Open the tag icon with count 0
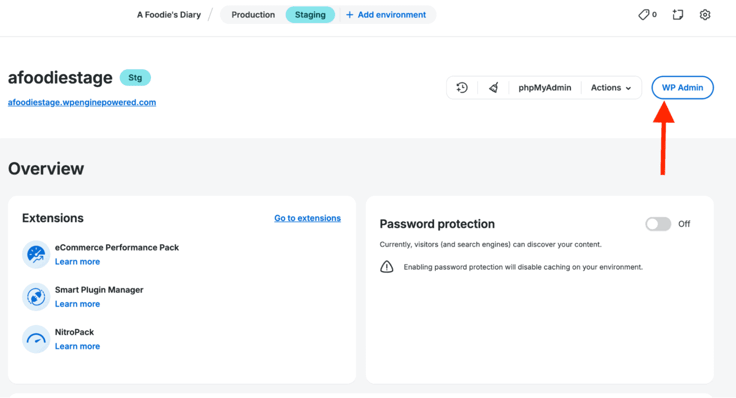The width and height of the screenshot is (736, 398). pos(647,15)
